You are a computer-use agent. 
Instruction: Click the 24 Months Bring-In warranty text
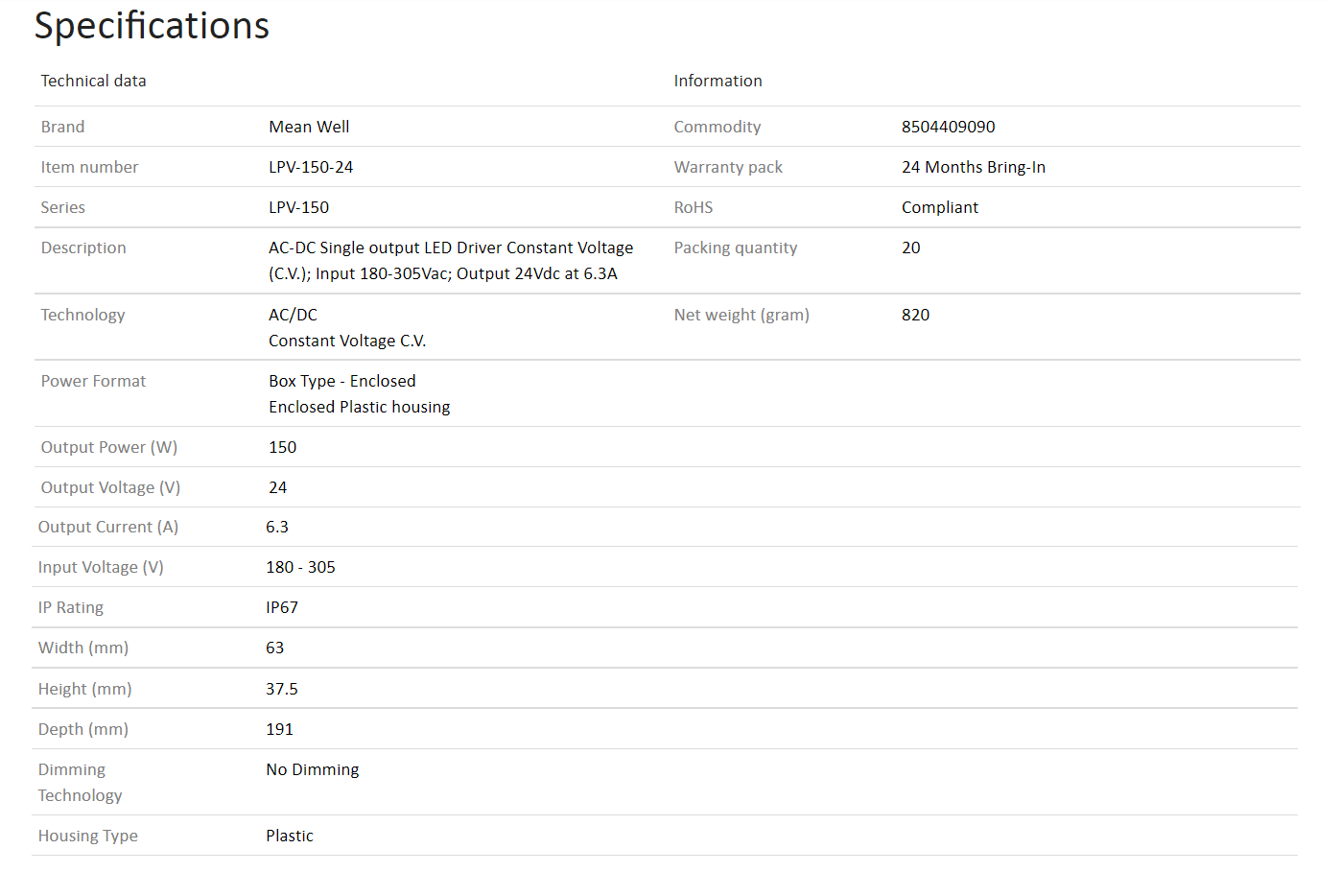coord(973,167)
